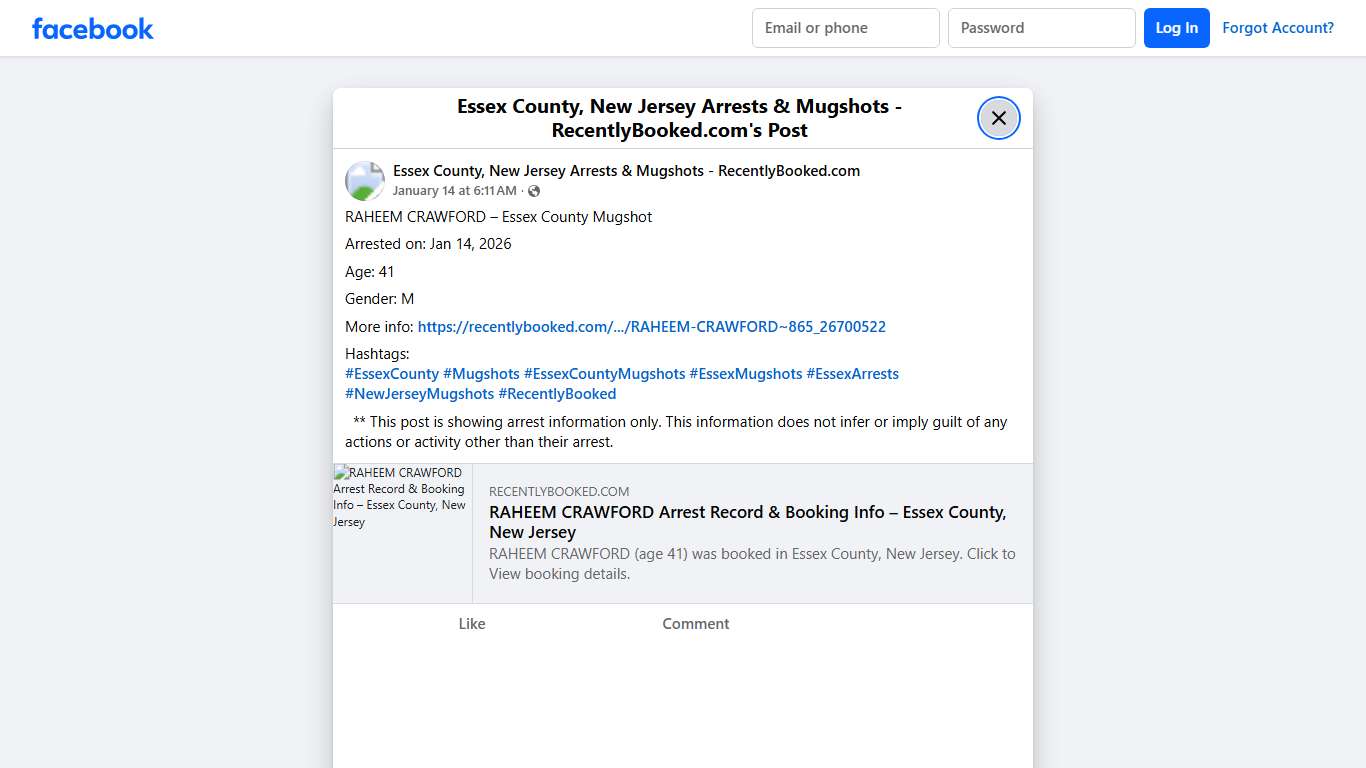This screenshot has width=1366, height=768.
Task: Click the public globe privacy icon
Action: [x=534, y=191]
